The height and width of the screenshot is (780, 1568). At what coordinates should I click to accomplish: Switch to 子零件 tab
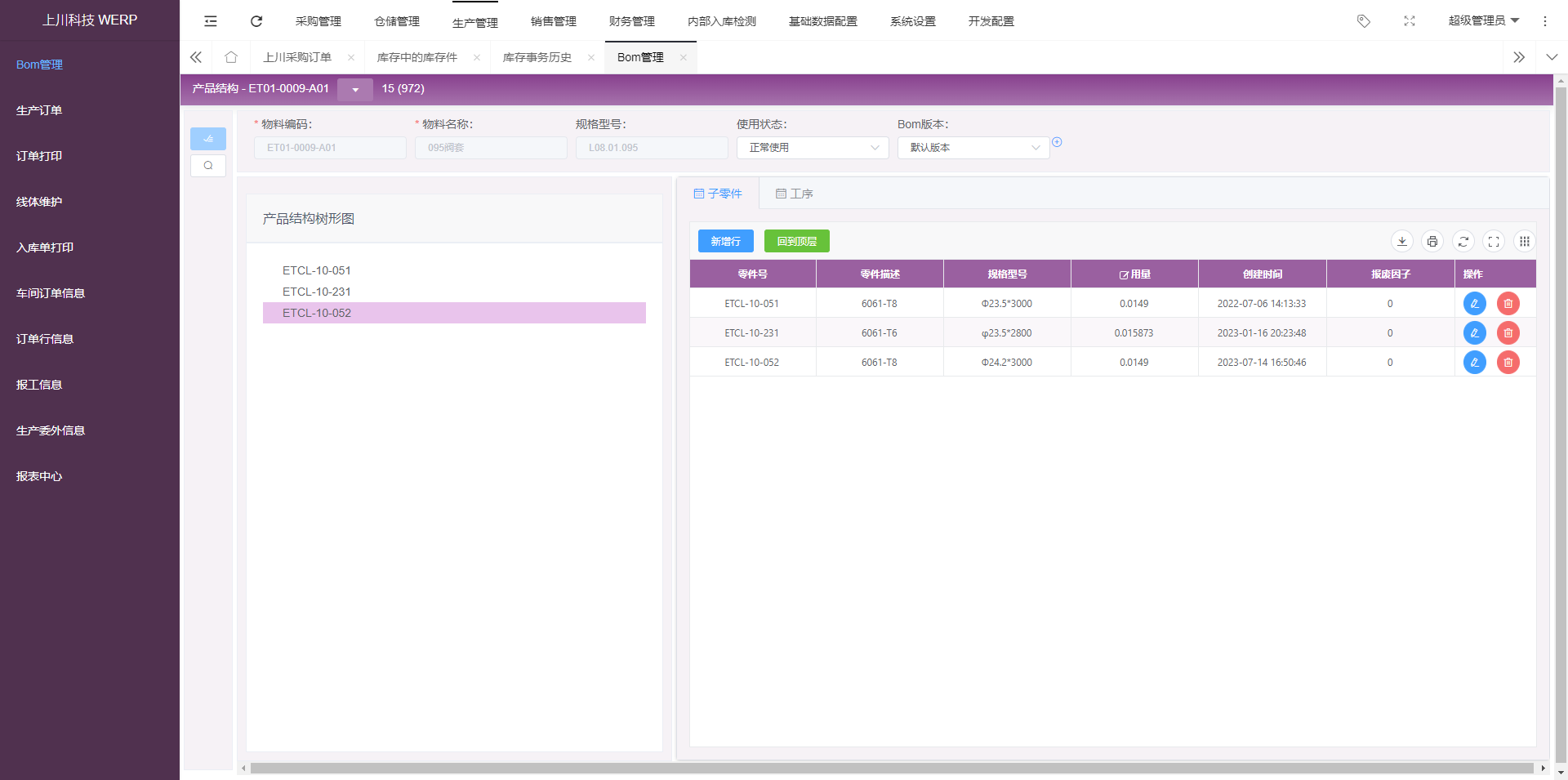pyautogui.click(x=718, y=194)
